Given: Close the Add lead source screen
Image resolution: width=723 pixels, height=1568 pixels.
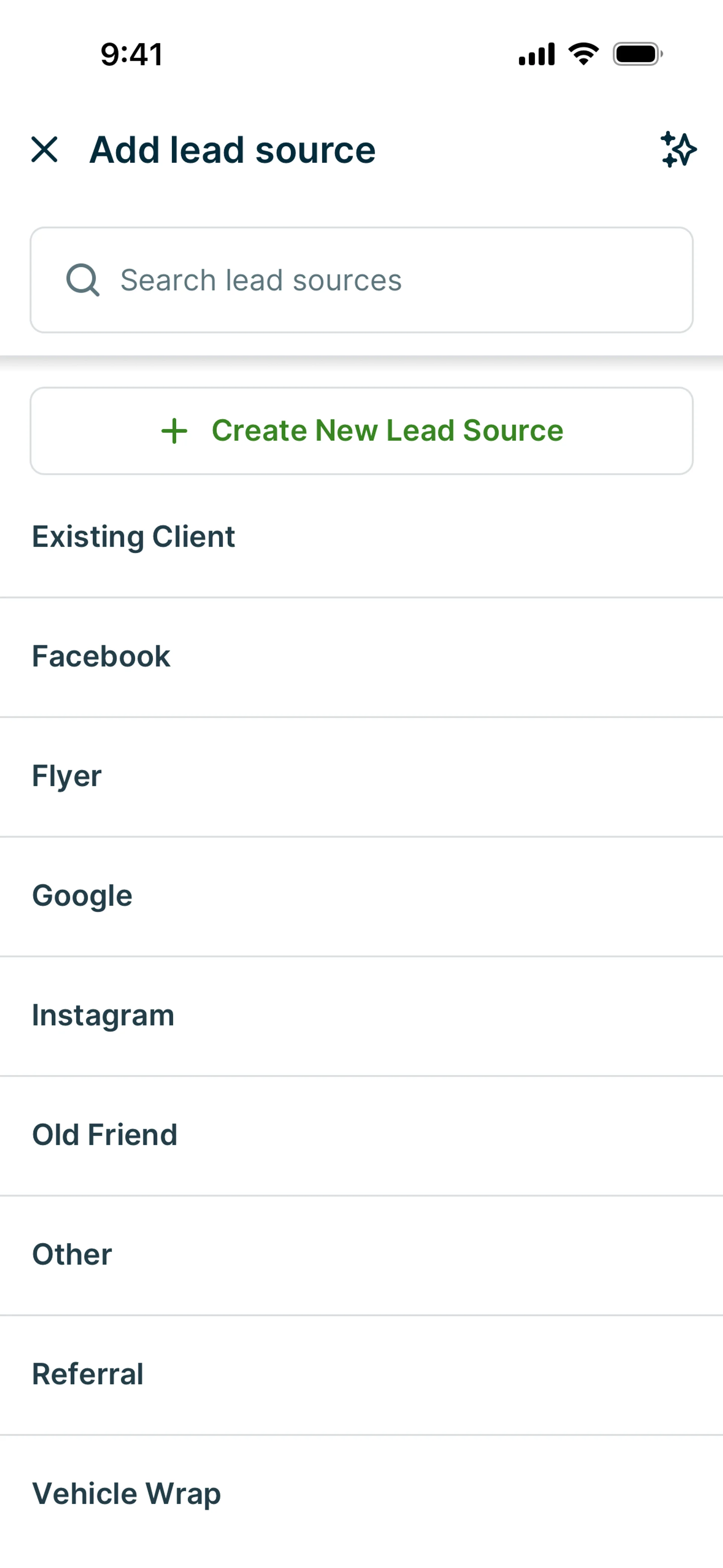Looking at the screenshot, I should [x=44, y=150].
